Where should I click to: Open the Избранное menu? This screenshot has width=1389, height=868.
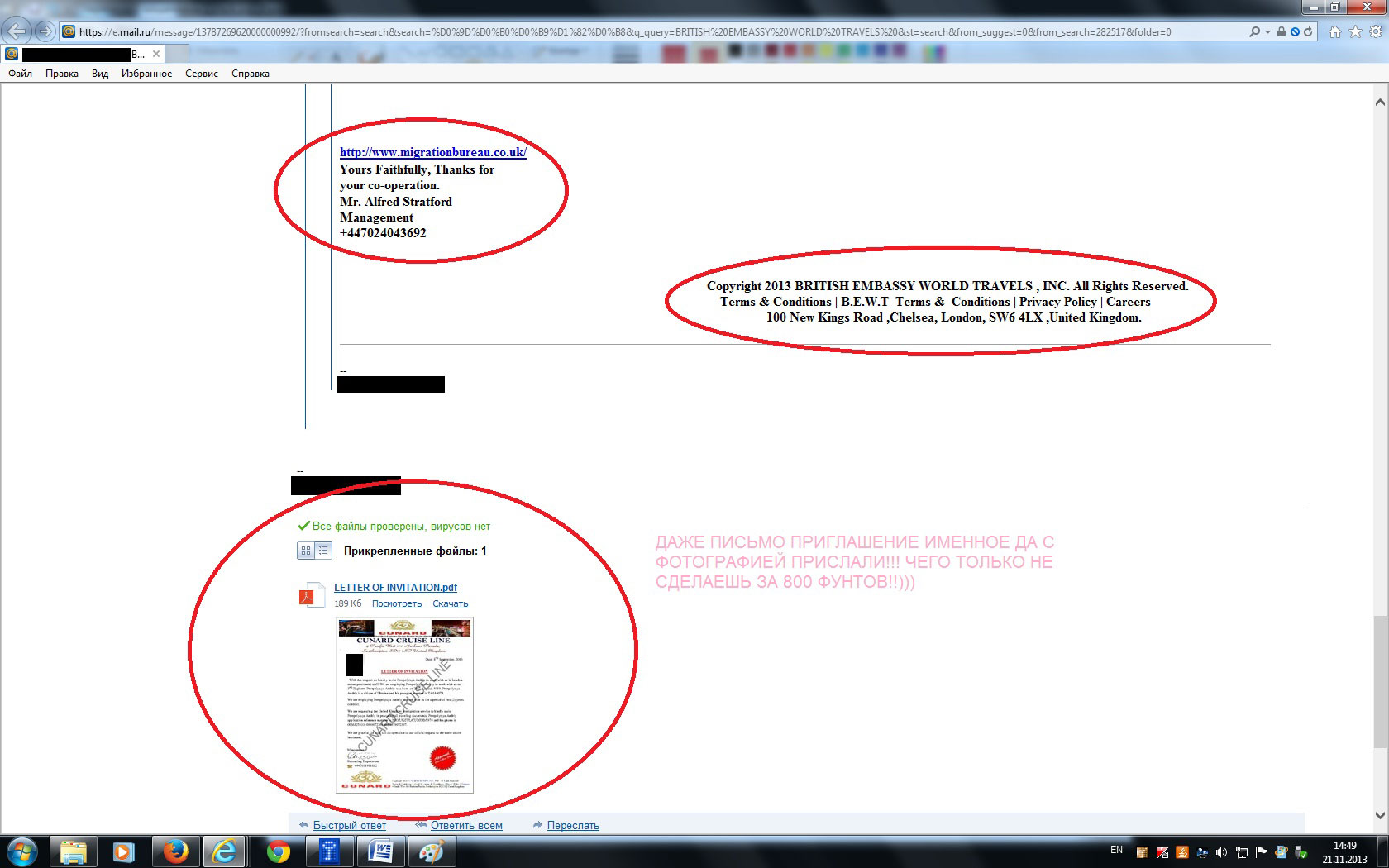146,74
